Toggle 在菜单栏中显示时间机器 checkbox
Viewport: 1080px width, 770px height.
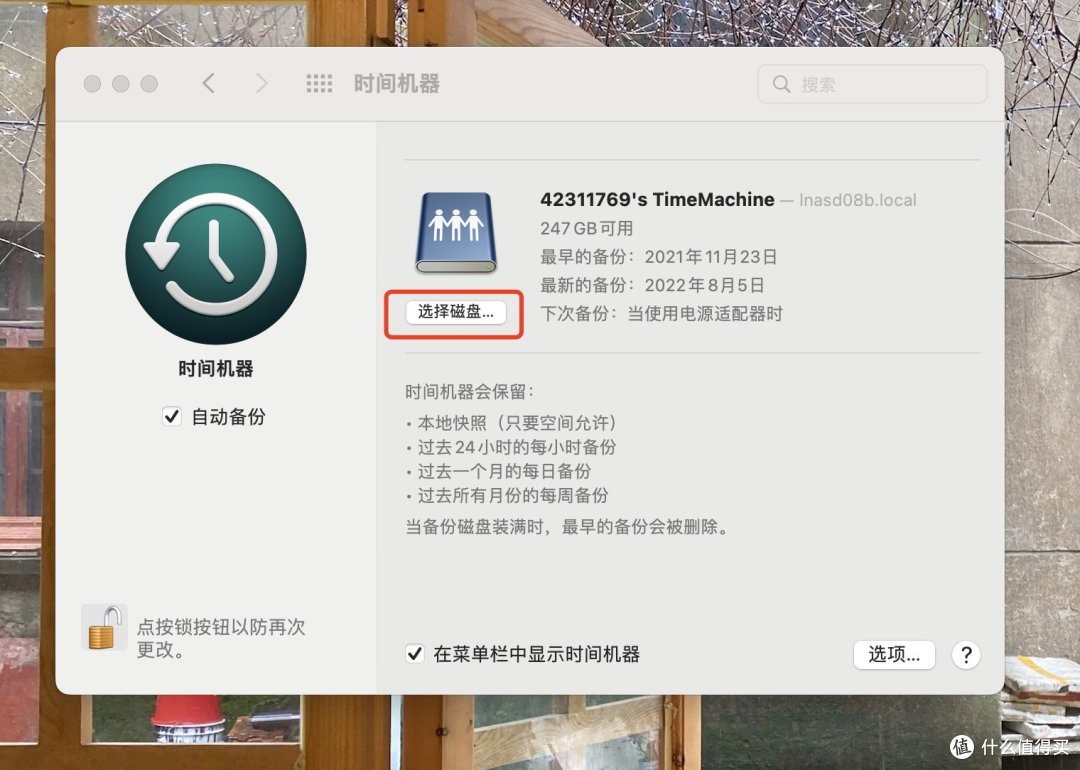pos(415,654)
